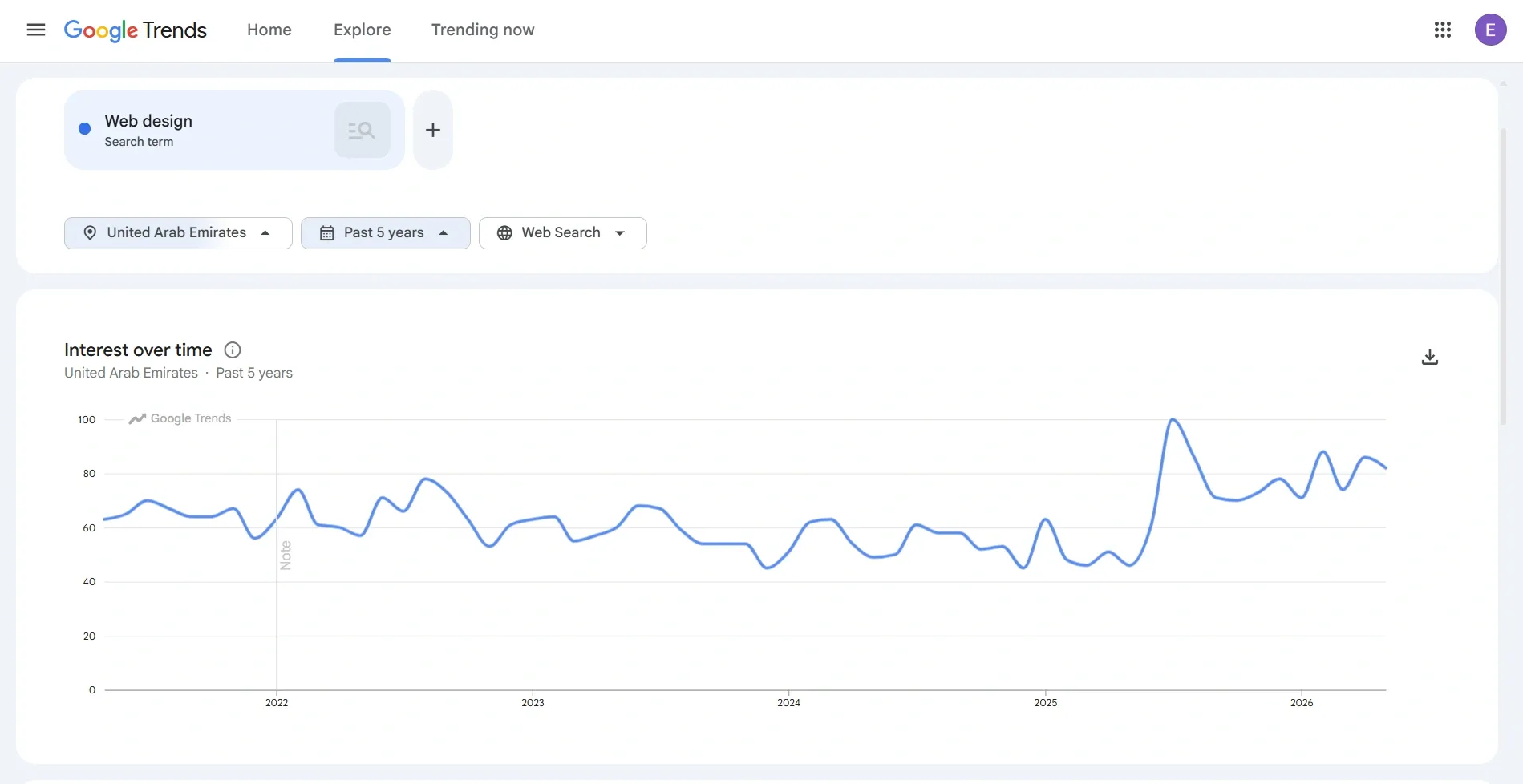
Task: Open the Web Search type dropdown
Action: (x=562, y=233)
